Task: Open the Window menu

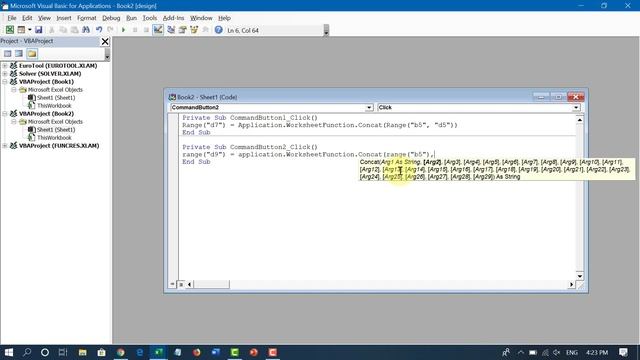Action: [201, 18]
